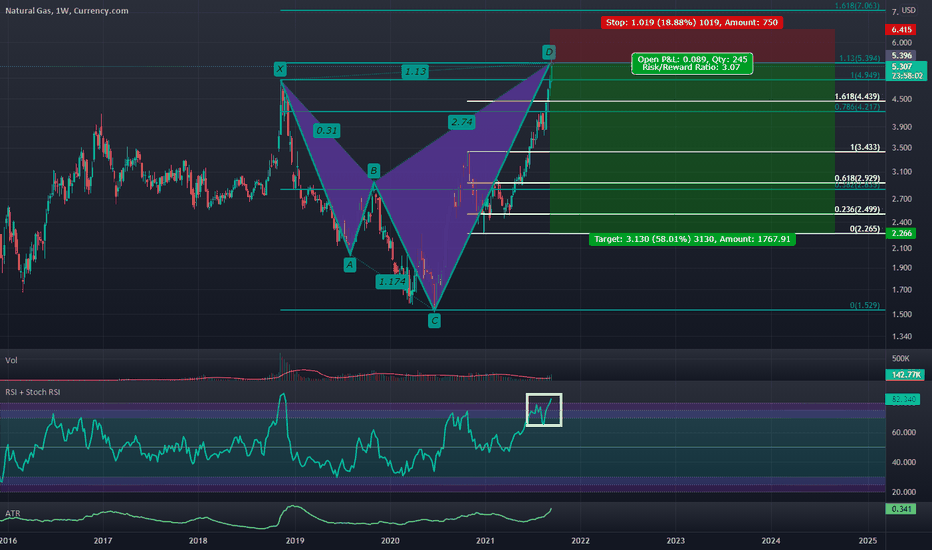Click the 0.236(2.499) Fibonacci level label
Viewport: 932px width, 550px height.
(x=857, y=209)
